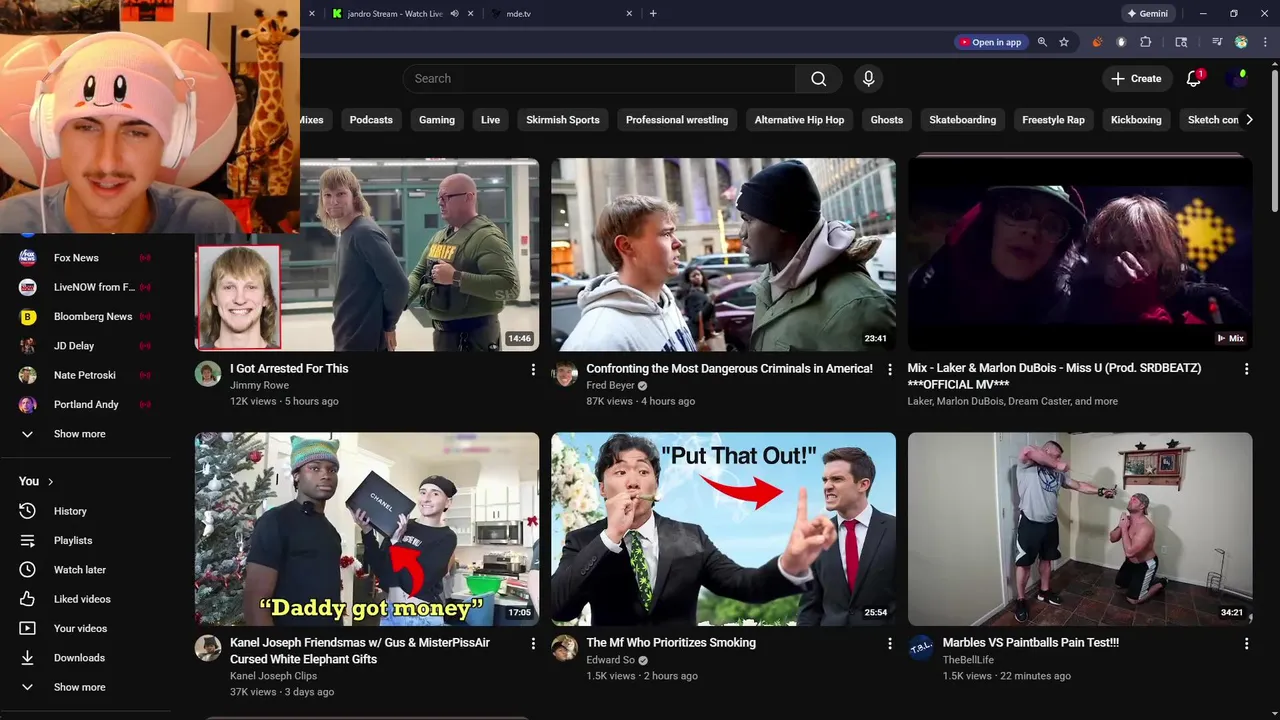Open the media controls music icon
Image resolution: width=1280 pixels, height=720 pixels.
coord(1217,42)
